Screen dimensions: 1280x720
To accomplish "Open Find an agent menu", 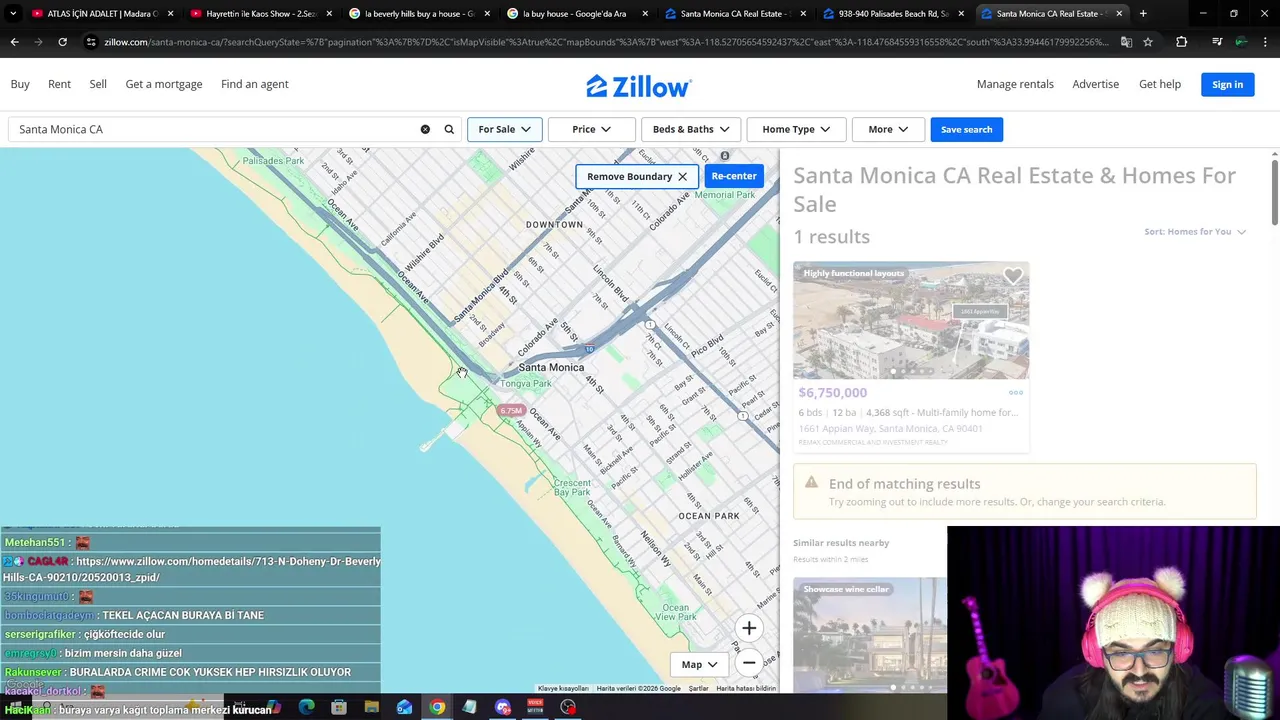I will click(x=255, y=84).
